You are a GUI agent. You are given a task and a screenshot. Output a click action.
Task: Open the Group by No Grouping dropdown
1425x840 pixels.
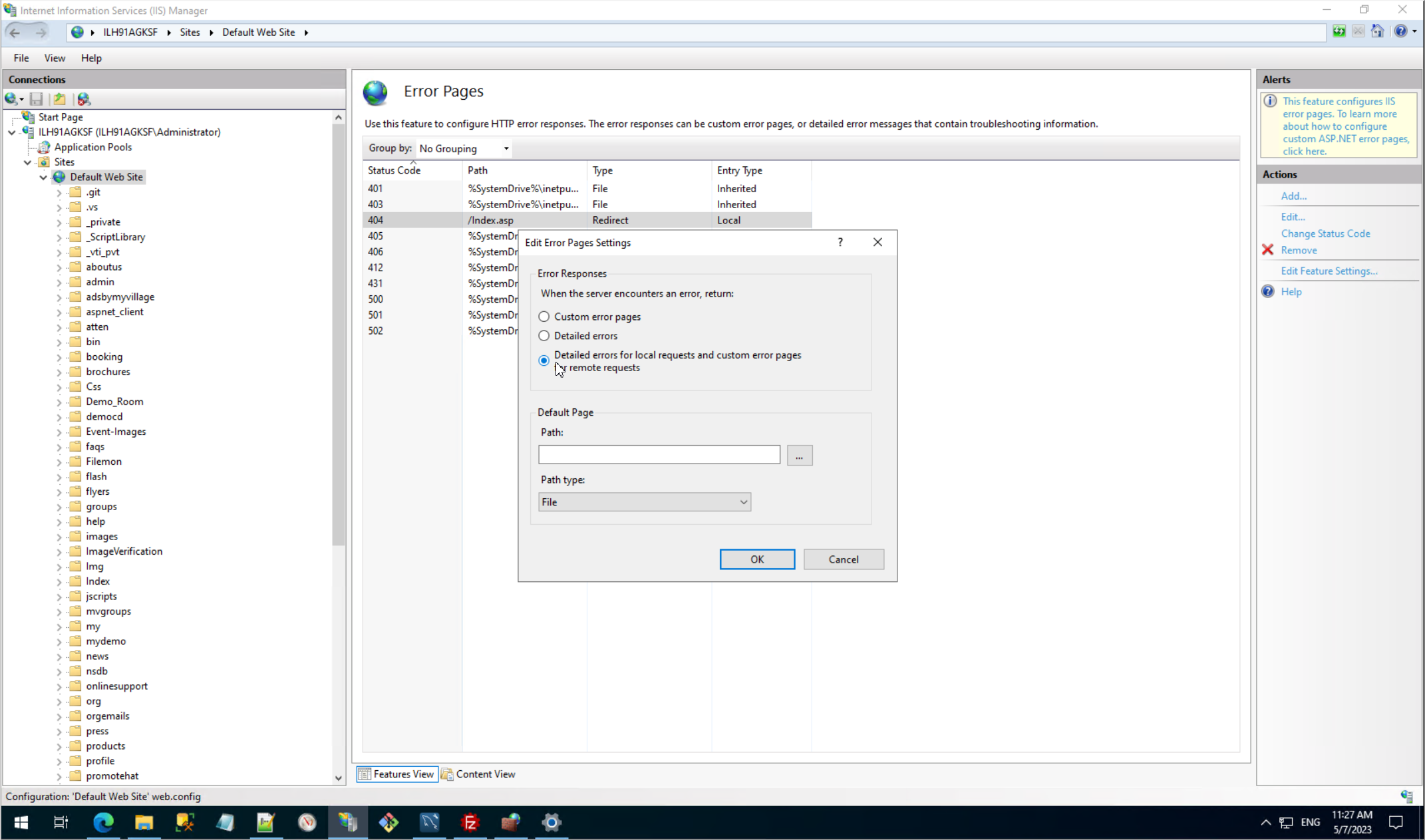click(464, 148)
